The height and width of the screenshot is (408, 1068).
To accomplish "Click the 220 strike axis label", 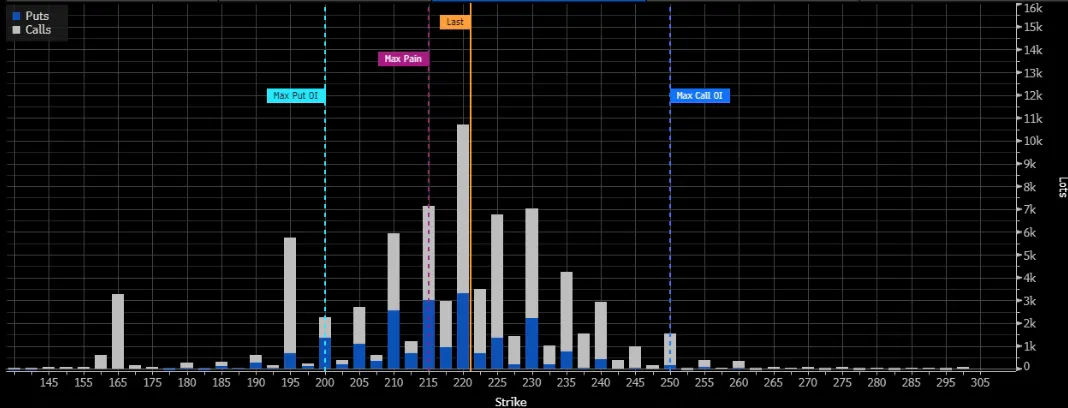I will click(462, 383).
